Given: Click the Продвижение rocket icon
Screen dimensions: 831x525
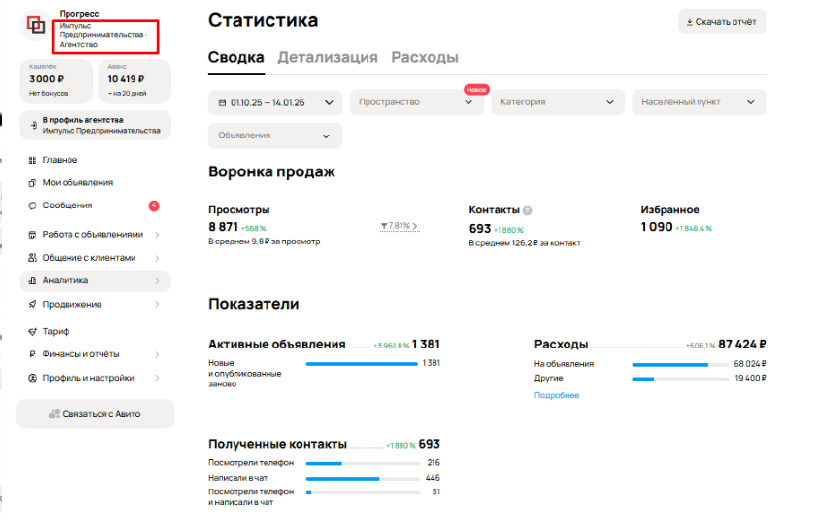Looking at the screenshot, I should 32,305.
